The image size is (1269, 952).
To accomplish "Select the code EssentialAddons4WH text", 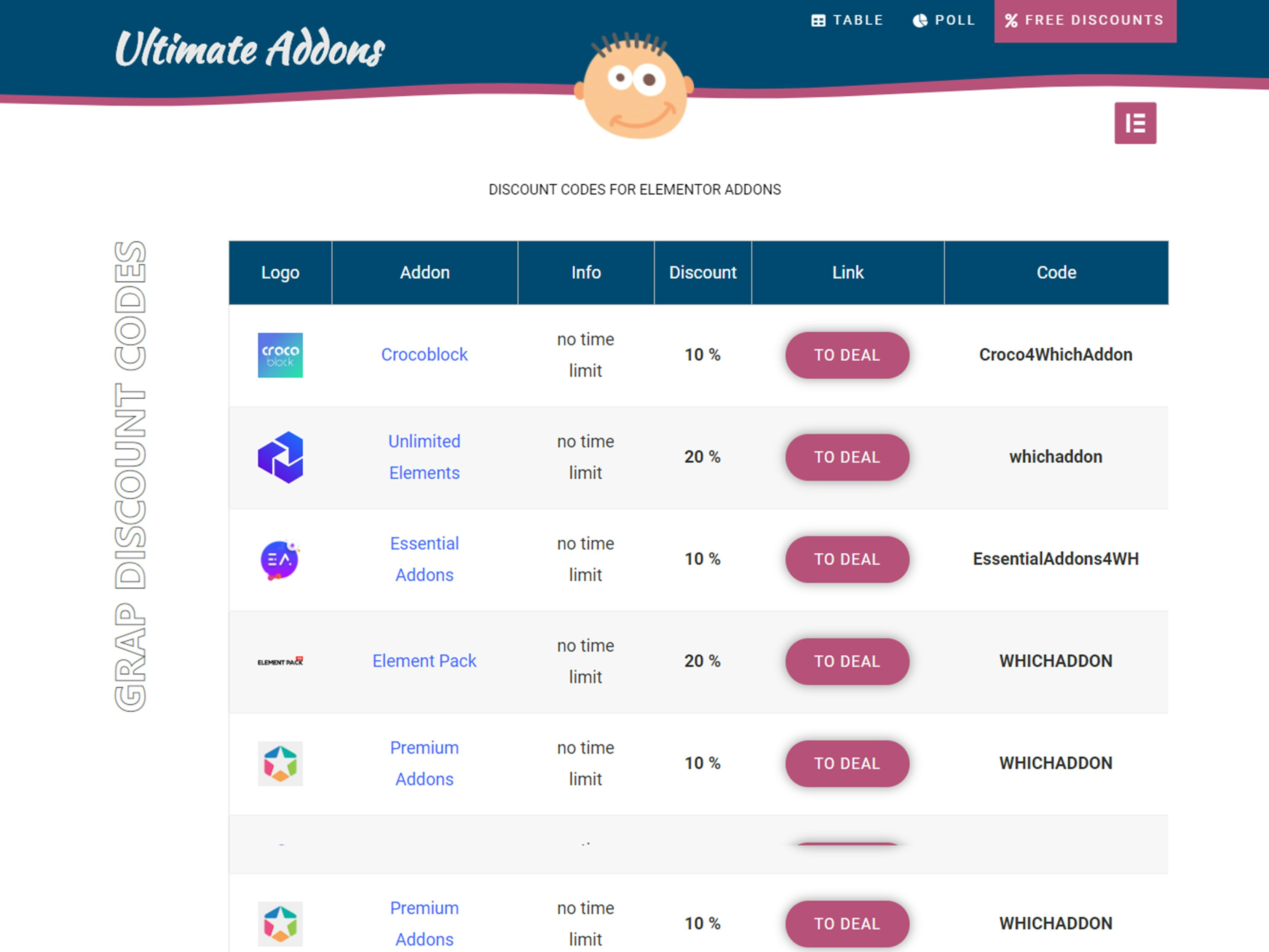I will pyautogui.click(x=1055, y=558).
